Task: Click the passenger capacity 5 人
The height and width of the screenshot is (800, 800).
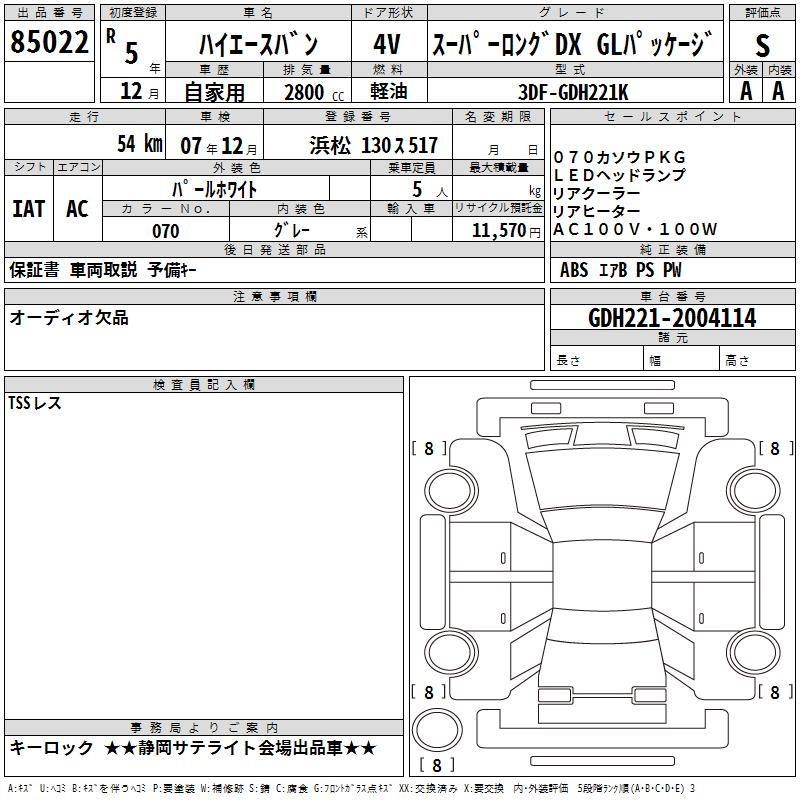Action: (x=429, y=190)
